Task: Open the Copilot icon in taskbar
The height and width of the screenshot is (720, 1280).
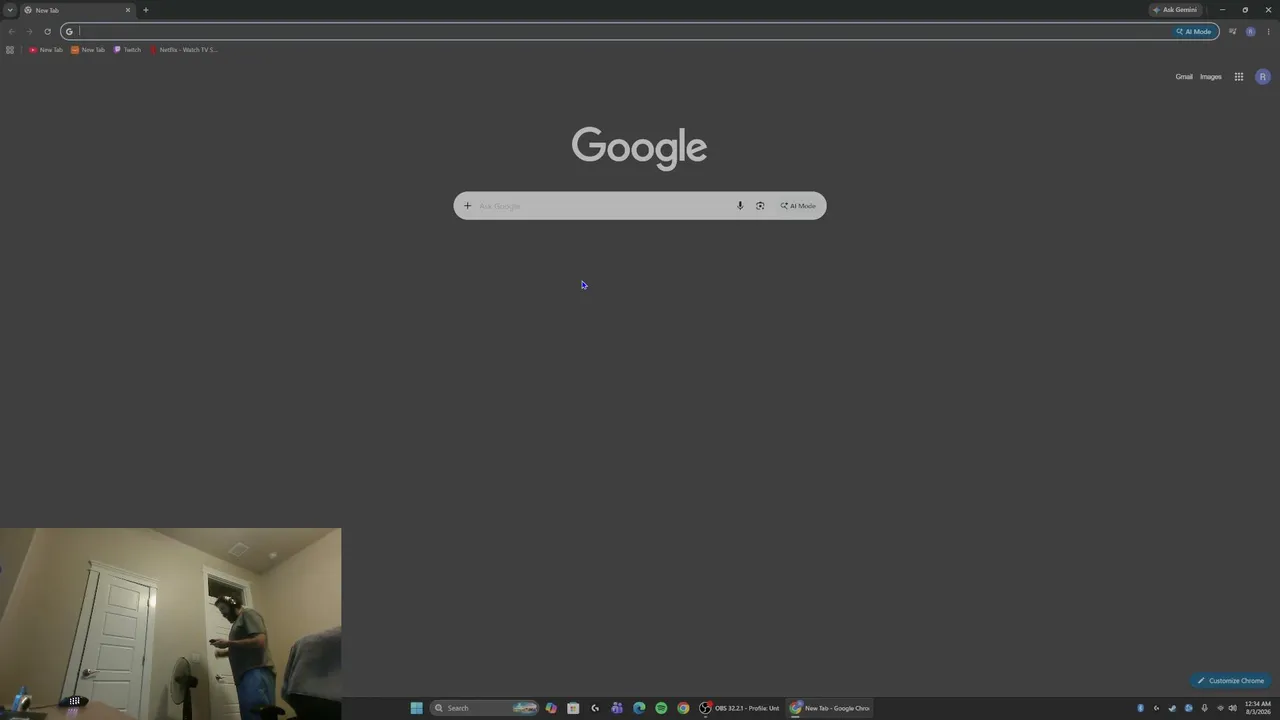Action: click(x=551, y=708)
